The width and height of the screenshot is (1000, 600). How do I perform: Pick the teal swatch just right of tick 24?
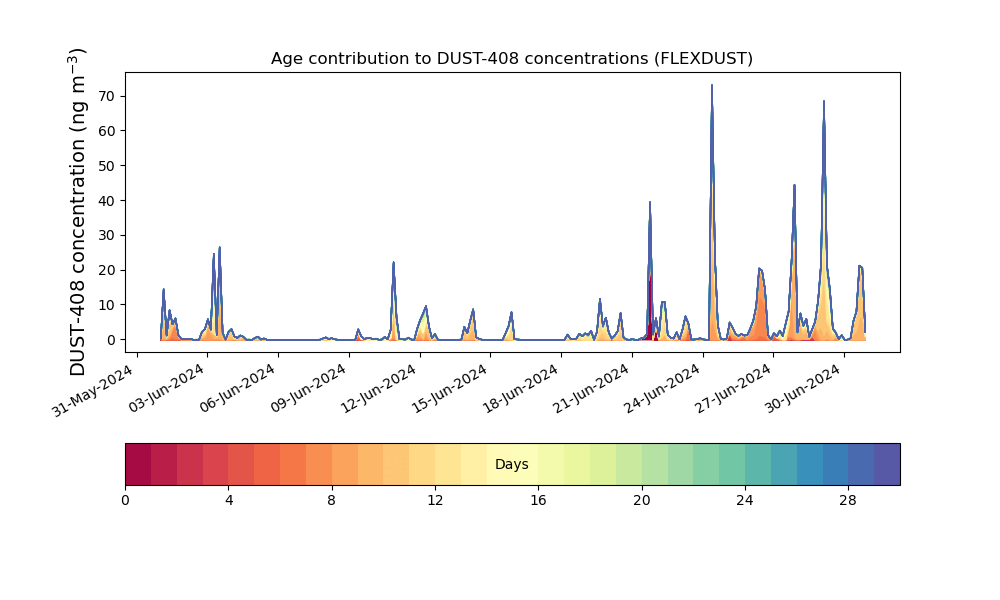pos(758,464)
